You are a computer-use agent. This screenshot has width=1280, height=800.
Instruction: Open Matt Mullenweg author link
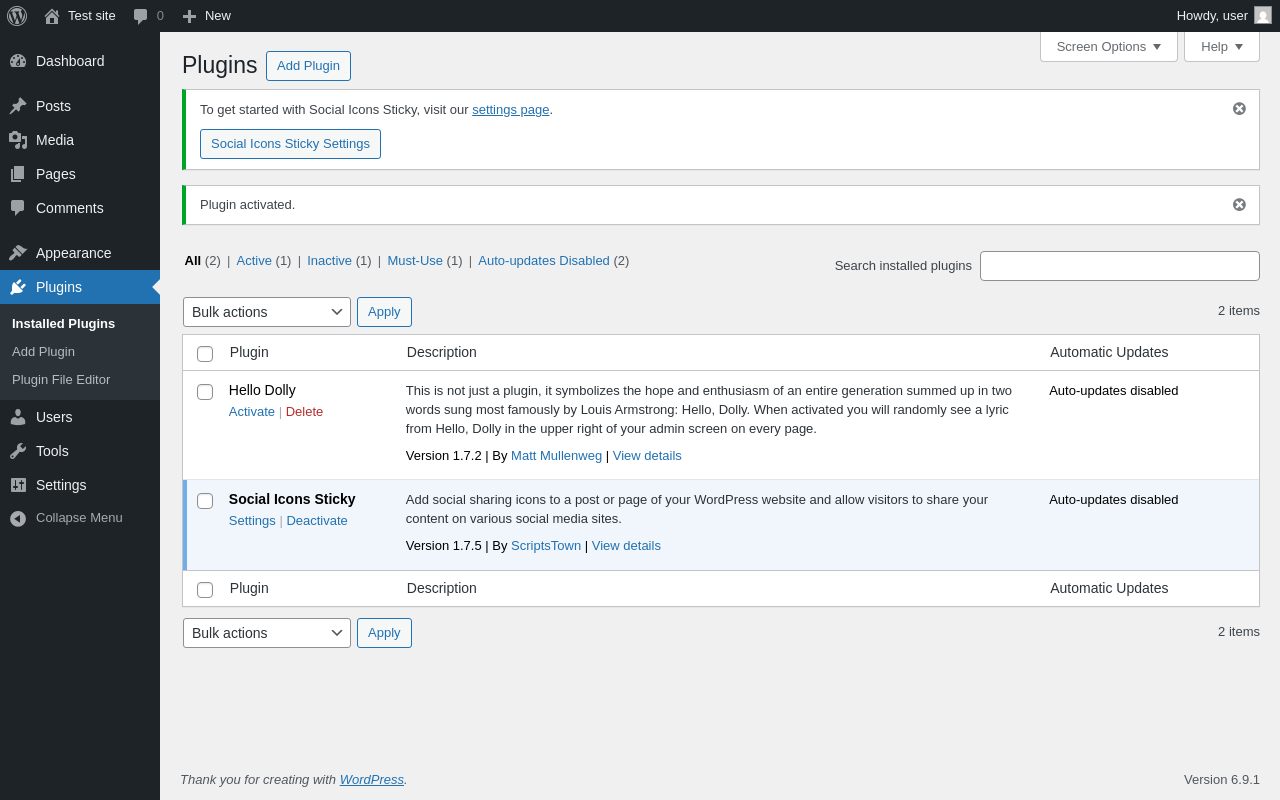[x=556, y=456]
